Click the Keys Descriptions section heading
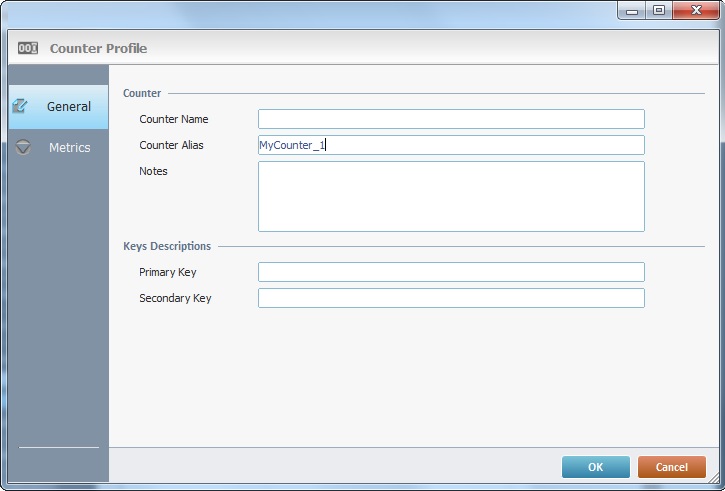The width and height of the screenshot is (725, 491). pyautogui.click(x=166, y=246)
